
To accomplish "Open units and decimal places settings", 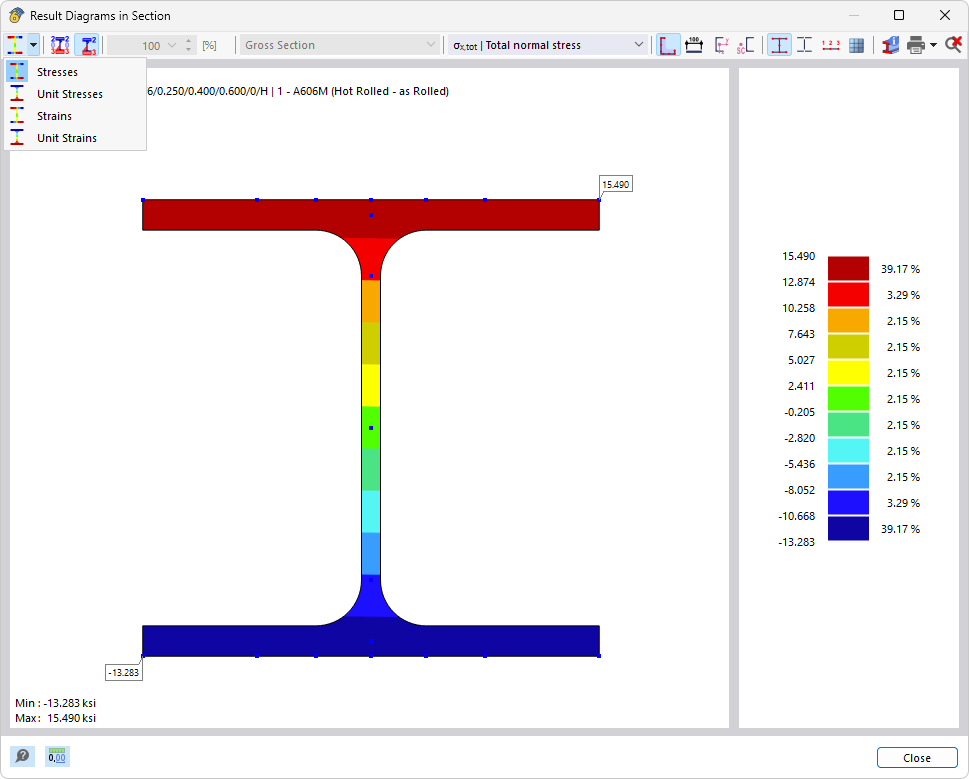I will click(58, 757).
